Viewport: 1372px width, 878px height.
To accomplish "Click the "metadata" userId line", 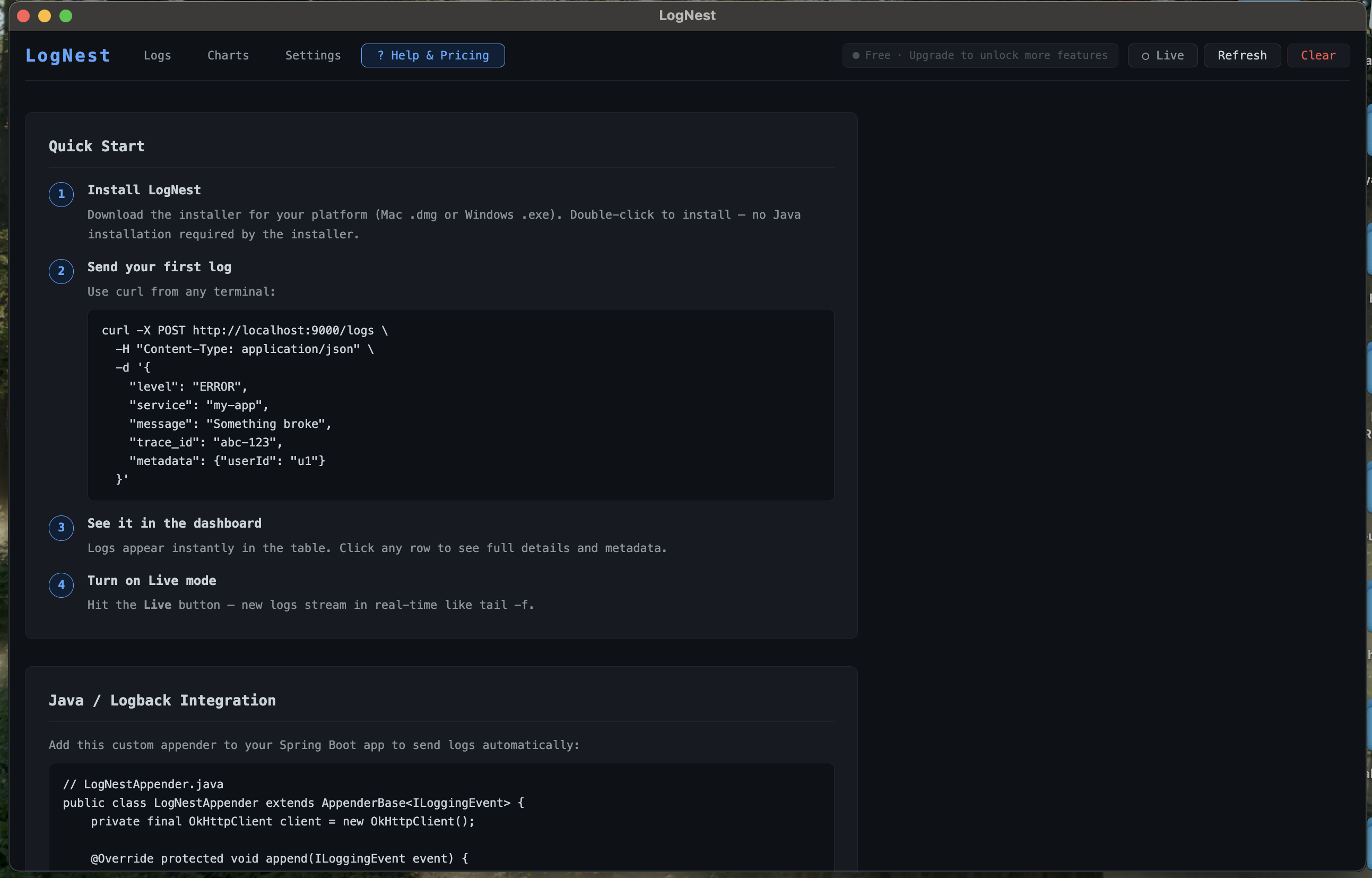I will click(x=227, y=461).
